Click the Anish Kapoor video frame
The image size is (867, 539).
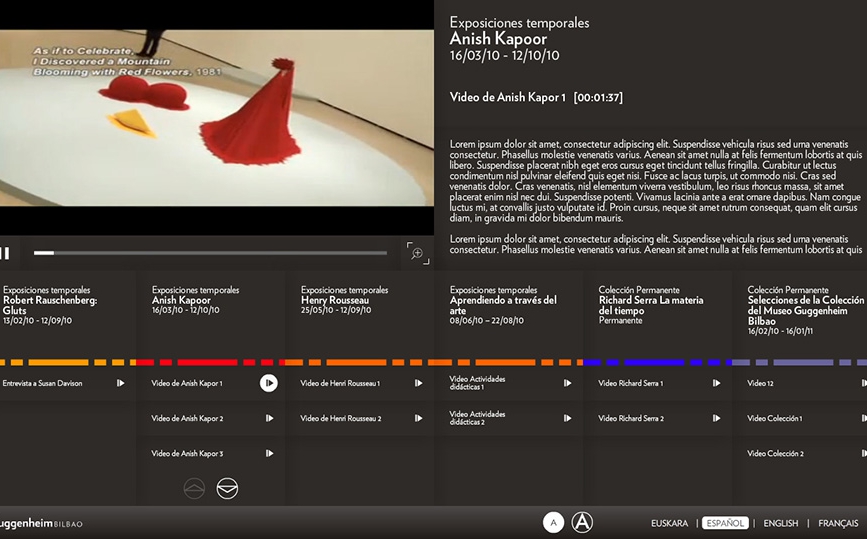[217, 118]
